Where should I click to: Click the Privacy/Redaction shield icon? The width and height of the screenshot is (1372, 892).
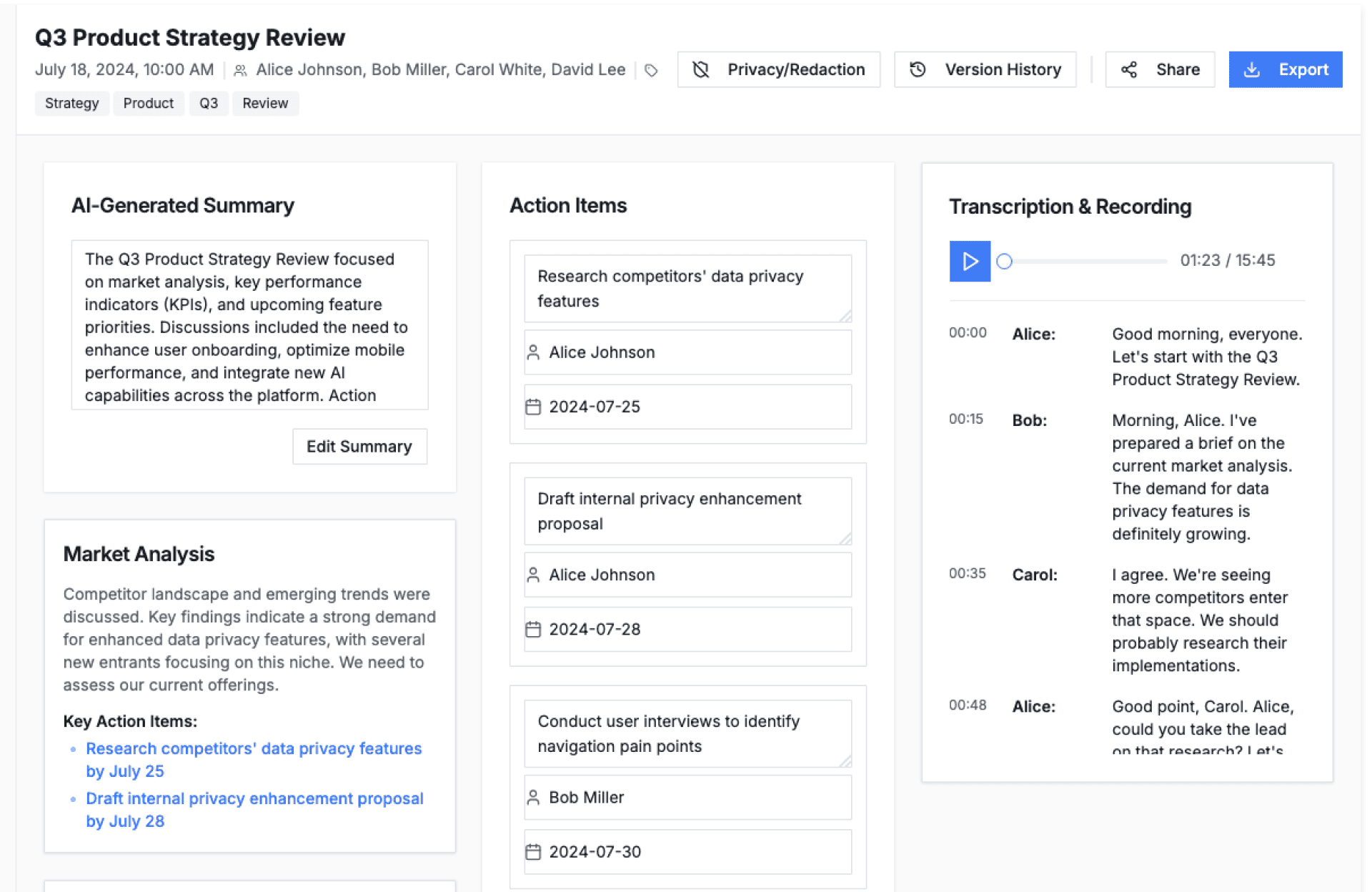(x=701, y=69)
